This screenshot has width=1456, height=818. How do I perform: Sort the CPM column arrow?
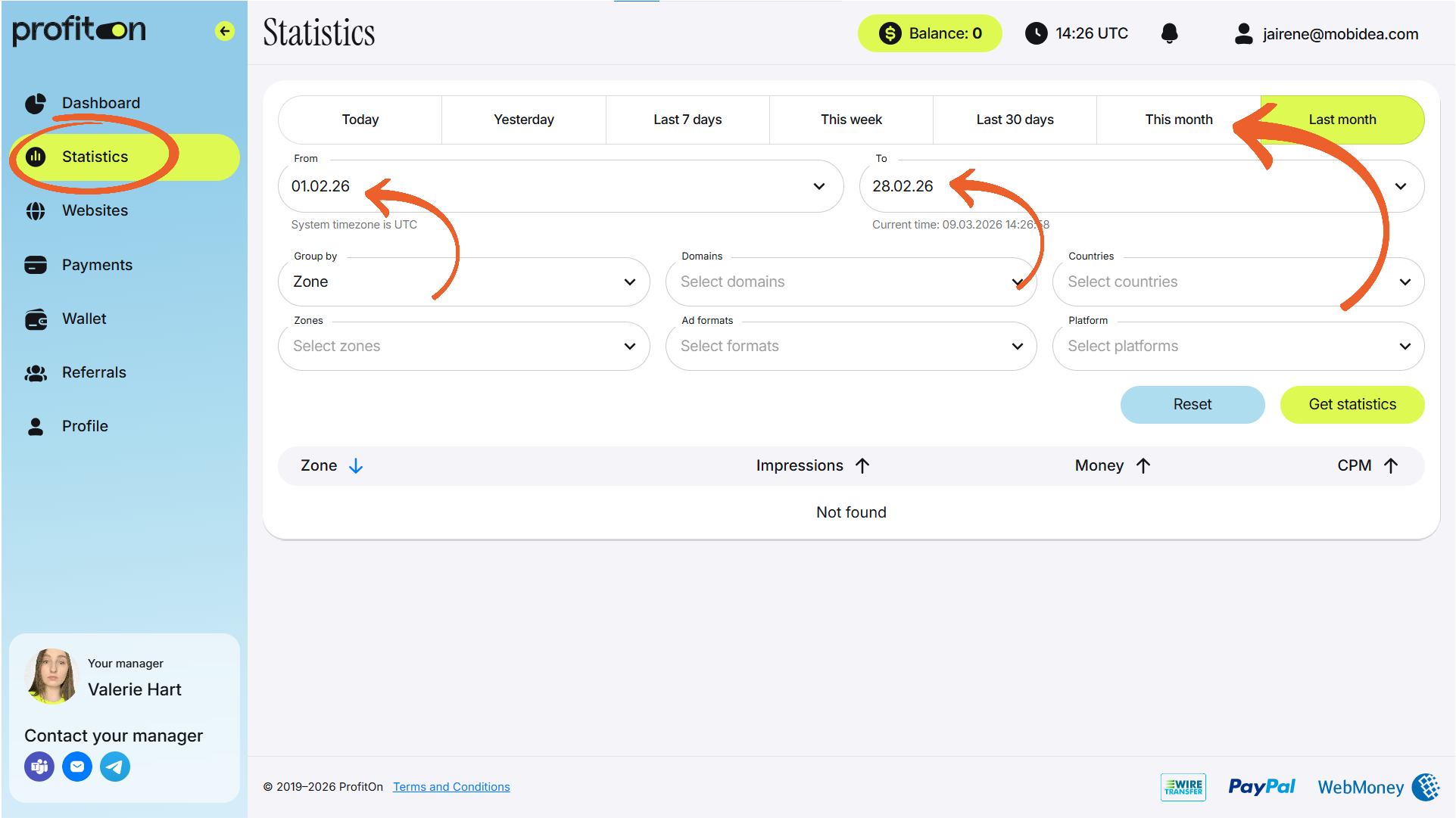pos(1391,466)
